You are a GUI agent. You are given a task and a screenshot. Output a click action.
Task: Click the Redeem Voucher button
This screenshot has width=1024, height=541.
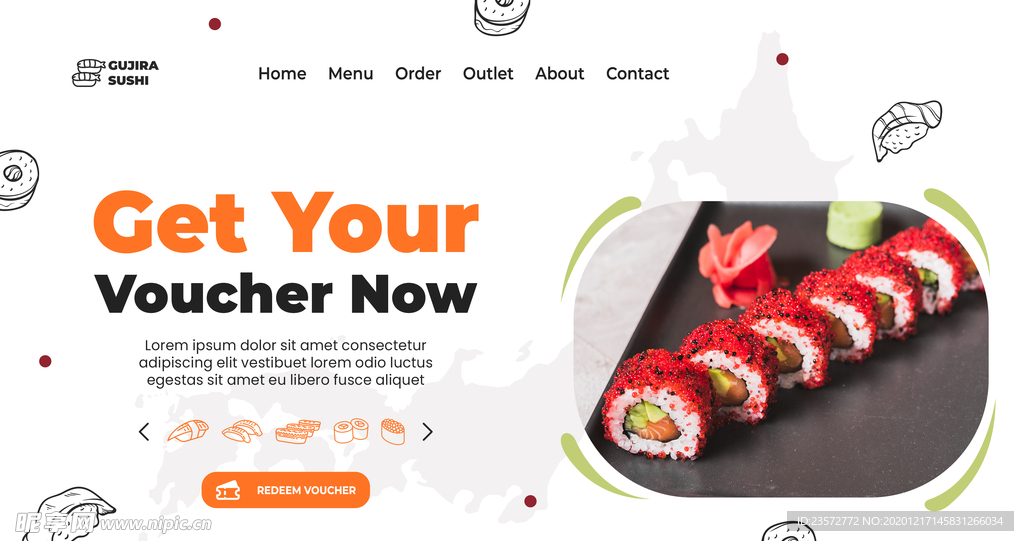(x=285, y=490)
